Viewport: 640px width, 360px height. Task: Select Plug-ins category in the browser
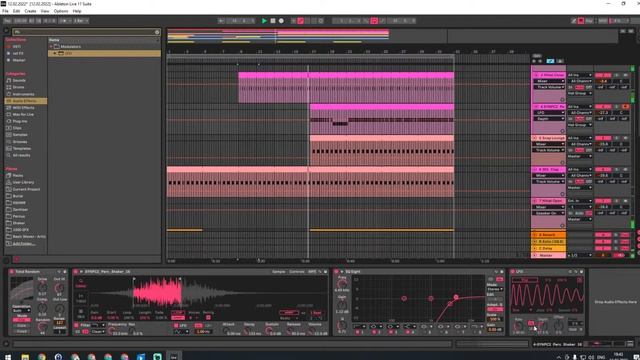[20, 121]
